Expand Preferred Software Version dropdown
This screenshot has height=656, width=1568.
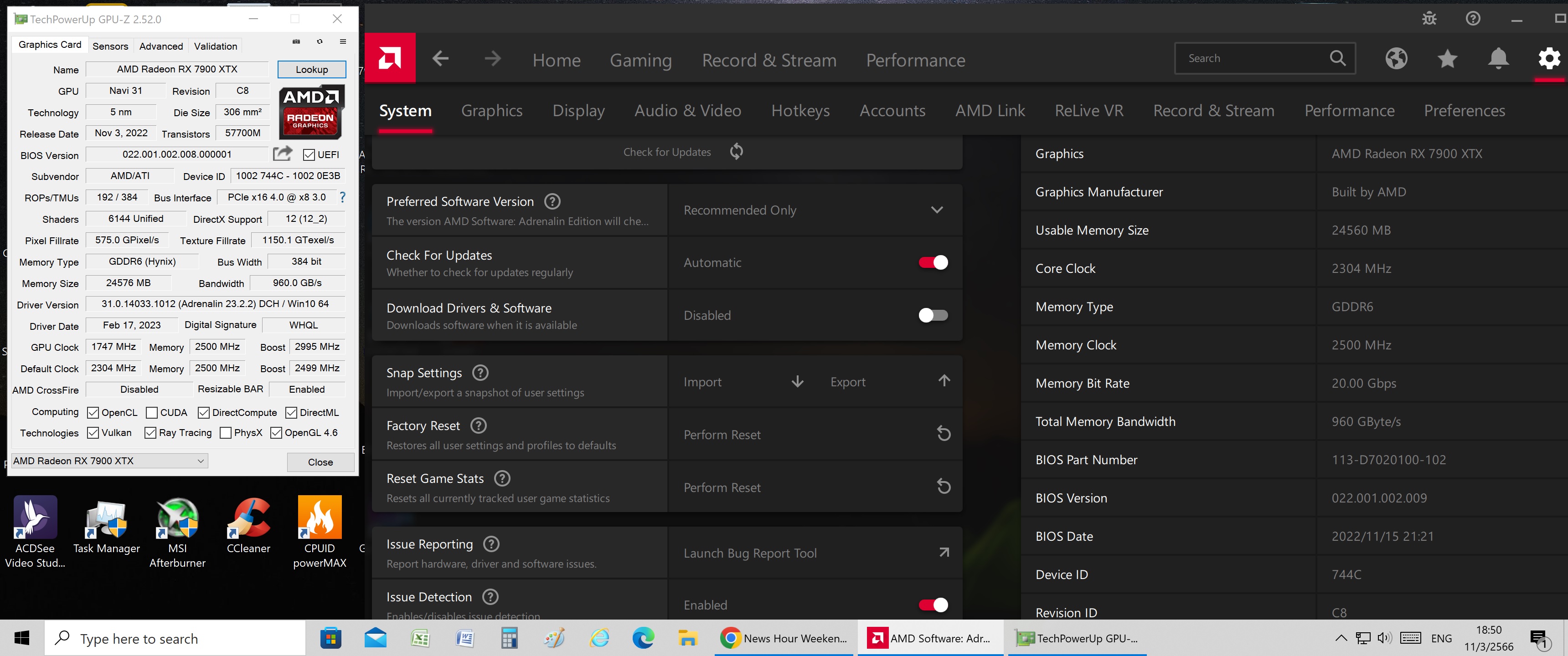pyautogui.click(x=936, y=210)
